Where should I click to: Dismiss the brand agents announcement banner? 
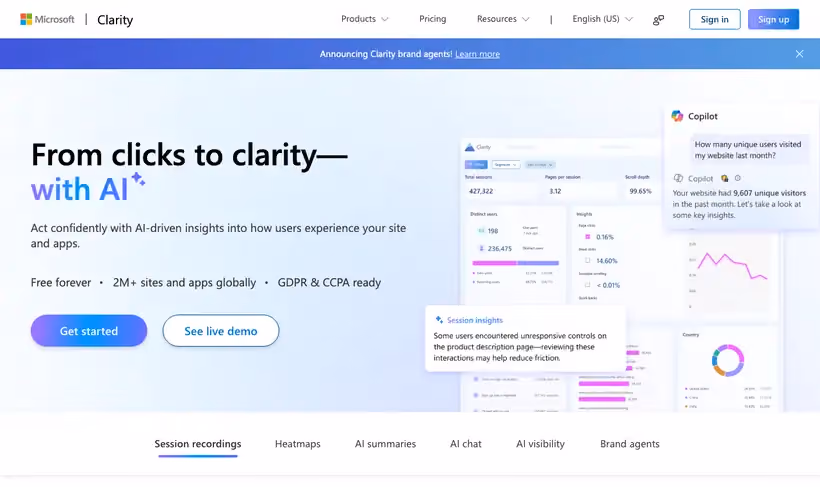pyautogui.click(x=799, y=54)
